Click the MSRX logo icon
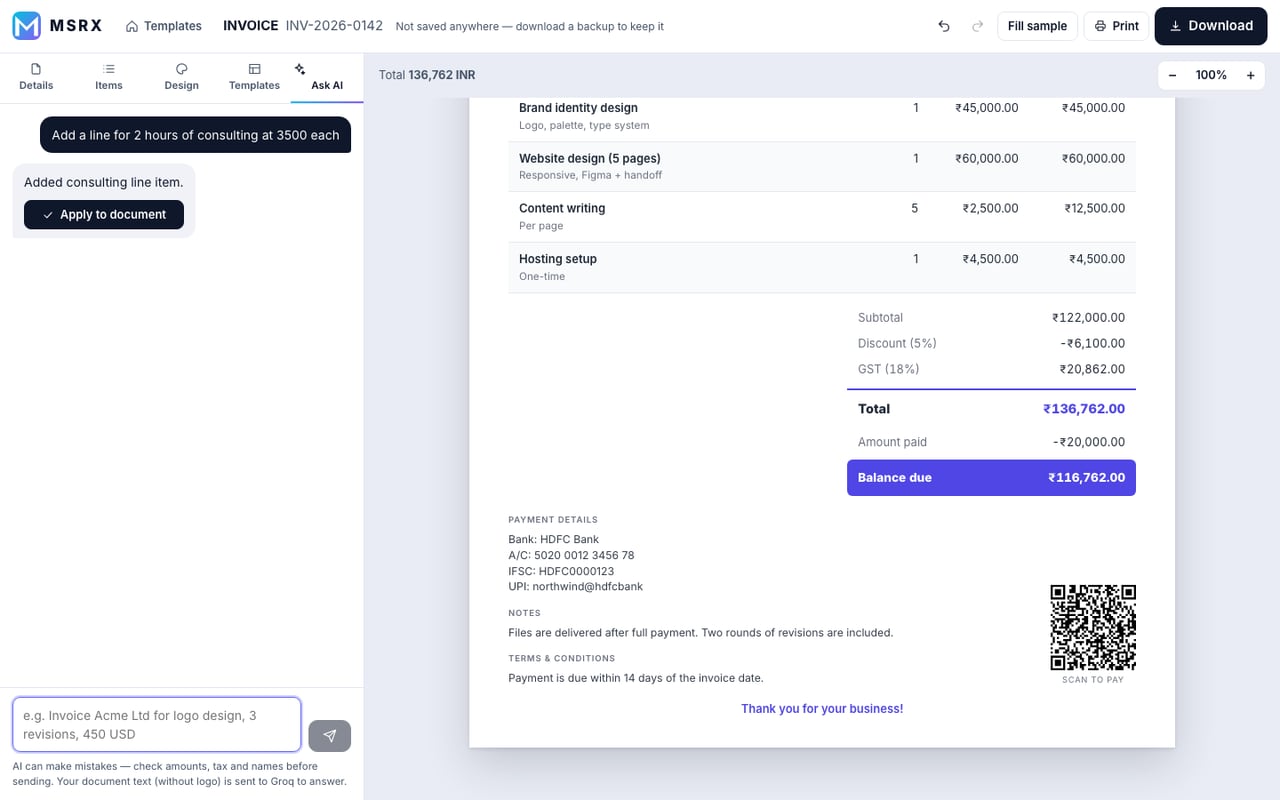The height and width of the screenshot is (800, 1280). (x=27, y=26)
